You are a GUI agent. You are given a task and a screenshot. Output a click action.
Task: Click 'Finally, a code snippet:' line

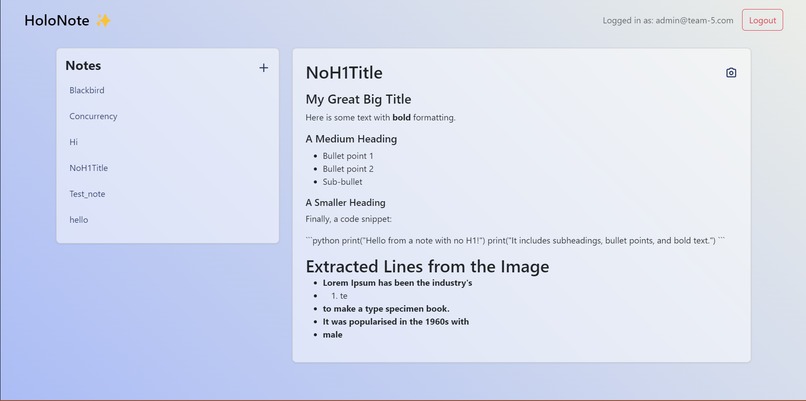[349, 219]
